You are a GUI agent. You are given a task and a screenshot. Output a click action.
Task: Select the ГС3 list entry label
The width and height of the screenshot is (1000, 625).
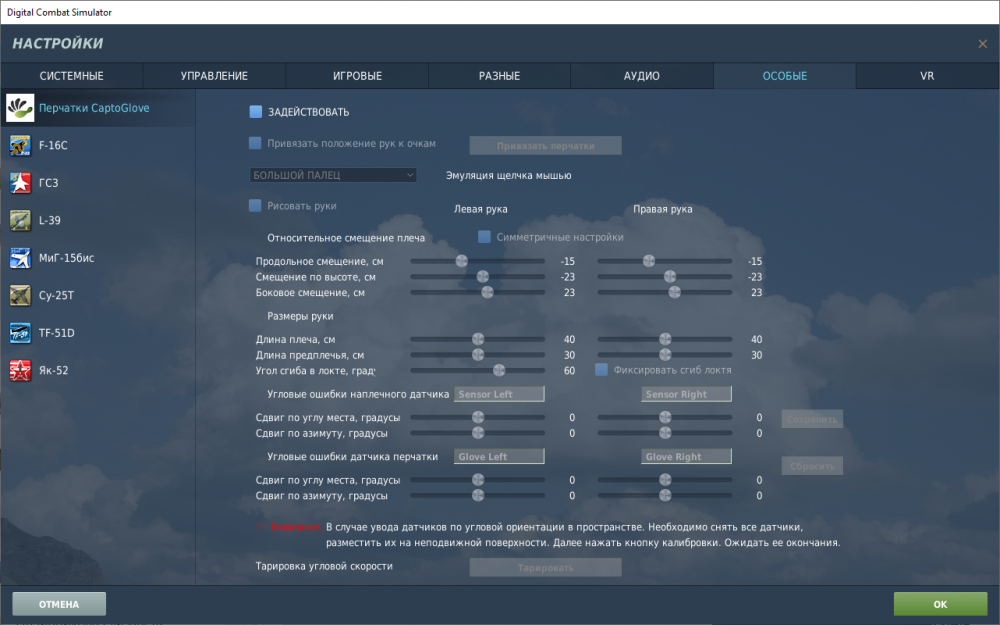[x=48, y=183]
